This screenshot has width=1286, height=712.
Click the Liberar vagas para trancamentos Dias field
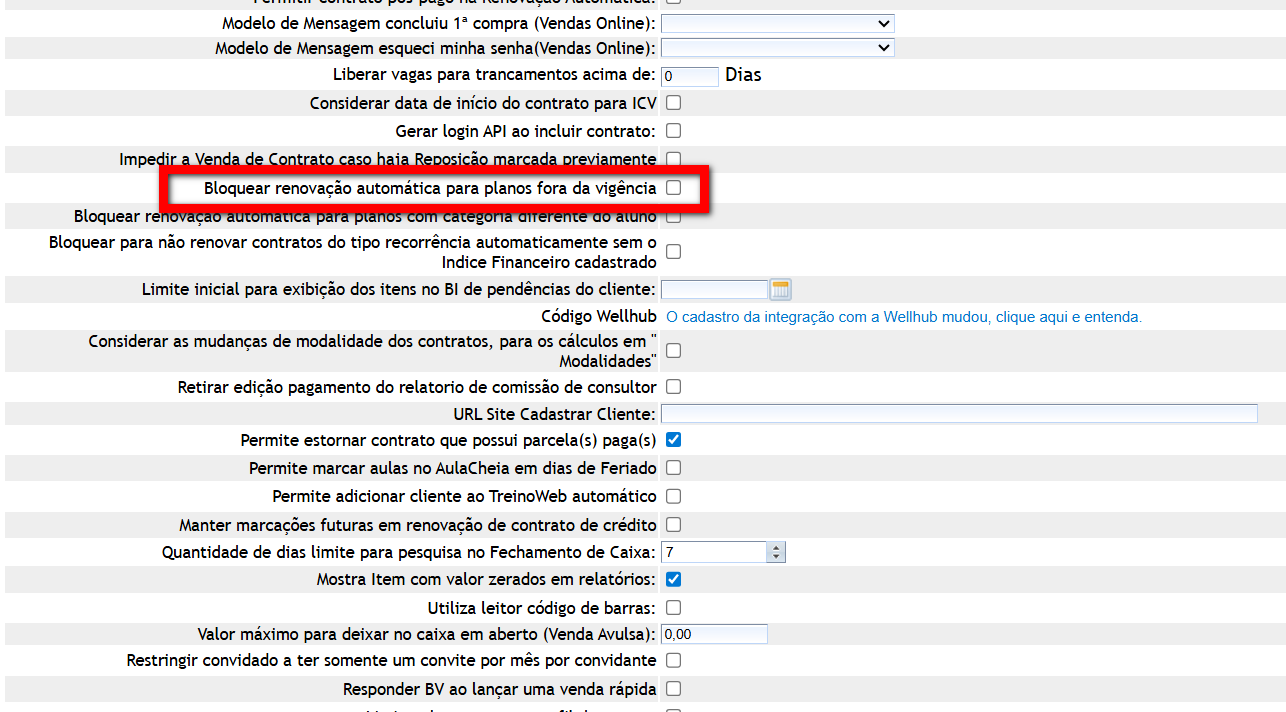coord(690,76)
